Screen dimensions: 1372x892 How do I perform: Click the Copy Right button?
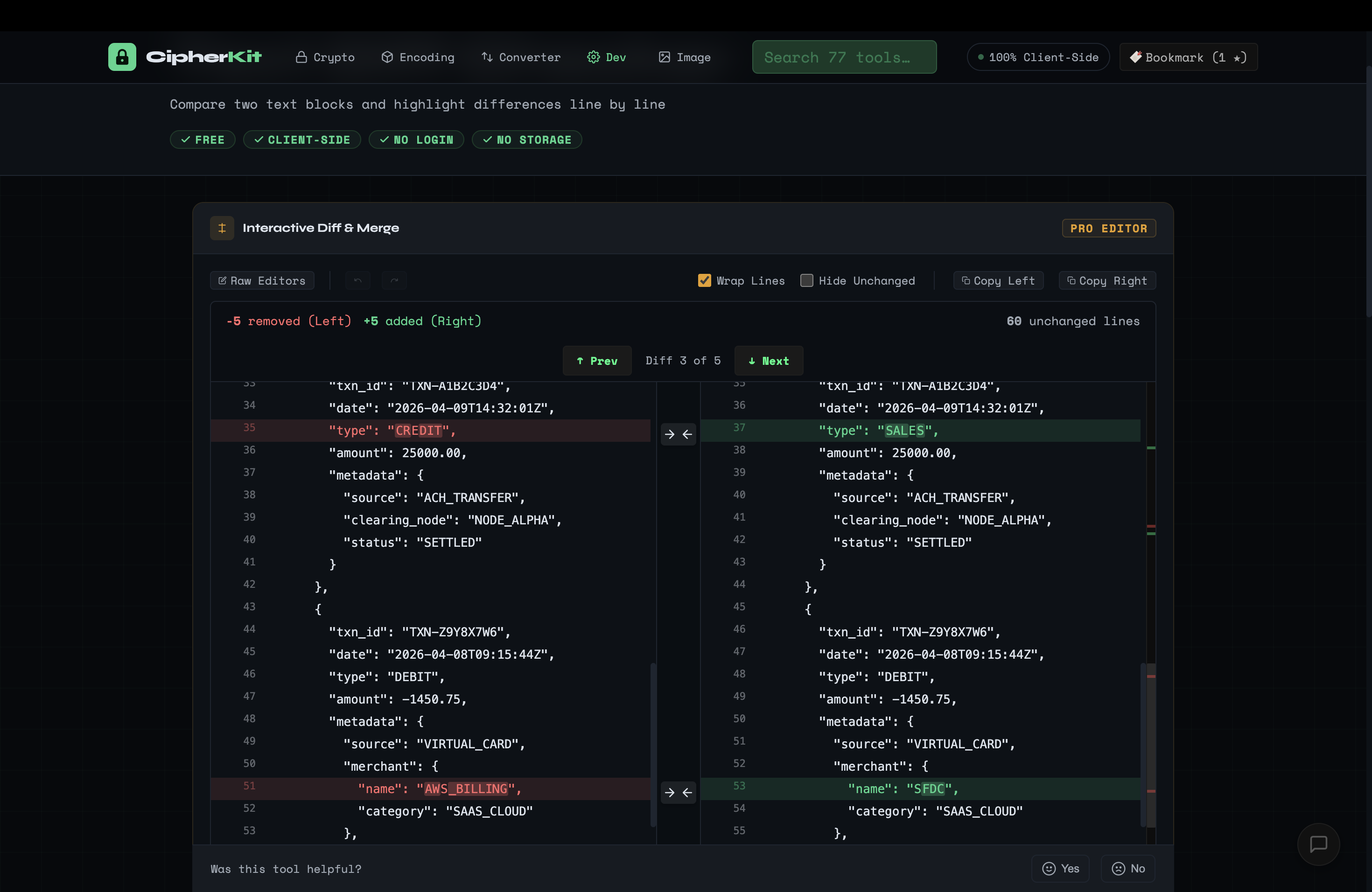tap(1107, 281)
